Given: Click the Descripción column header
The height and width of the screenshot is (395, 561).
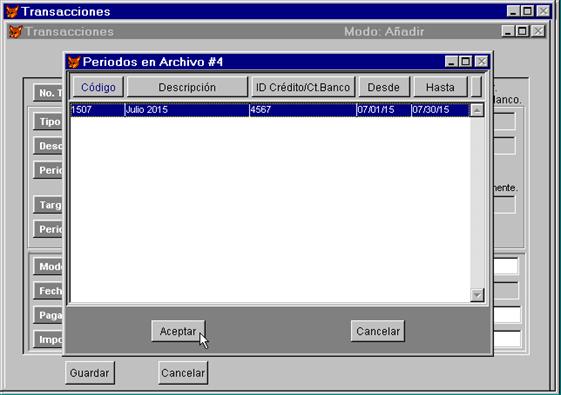Looking at the screenshot, I should click(187, 87).
